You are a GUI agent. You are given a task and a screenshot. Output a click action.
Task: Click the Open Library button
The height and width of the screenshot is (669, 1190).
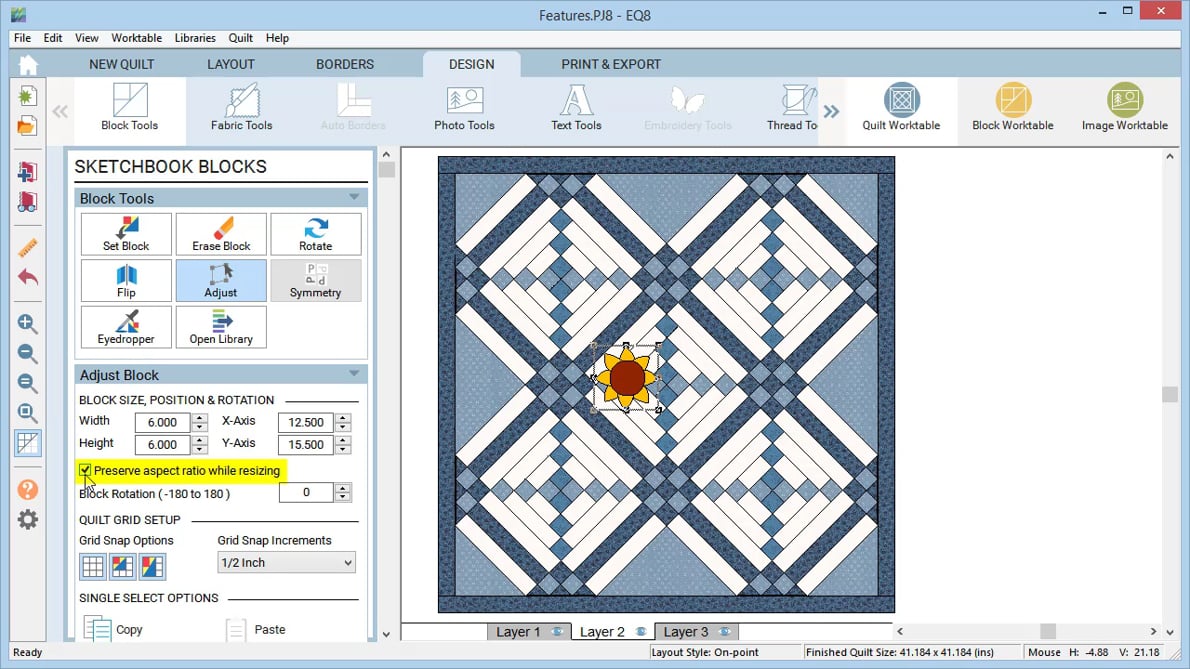tap(221, 327)
